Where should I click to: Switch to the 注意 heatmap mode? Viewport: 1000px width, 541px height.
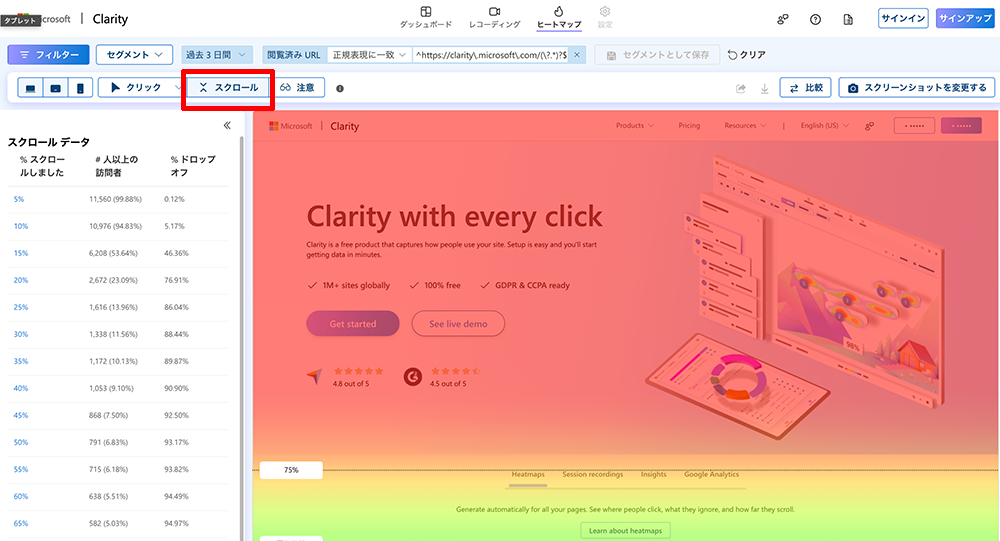(297, 88)
